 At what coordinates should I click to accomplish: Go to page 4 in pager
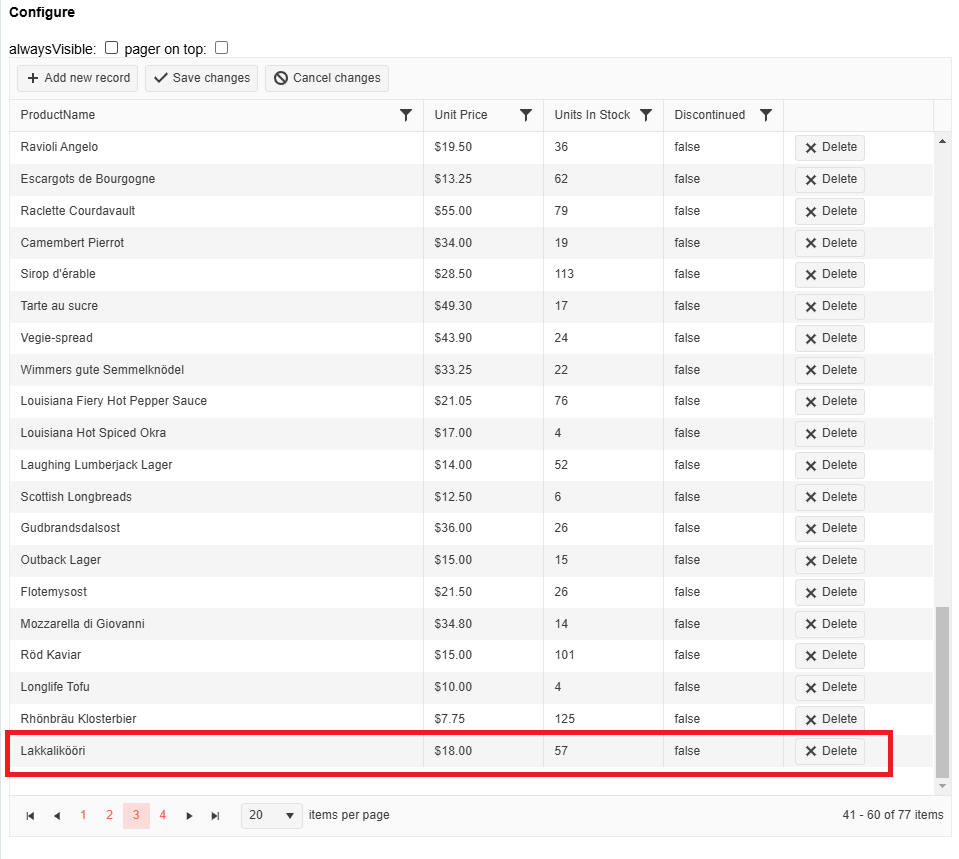(x=163, y=816)
